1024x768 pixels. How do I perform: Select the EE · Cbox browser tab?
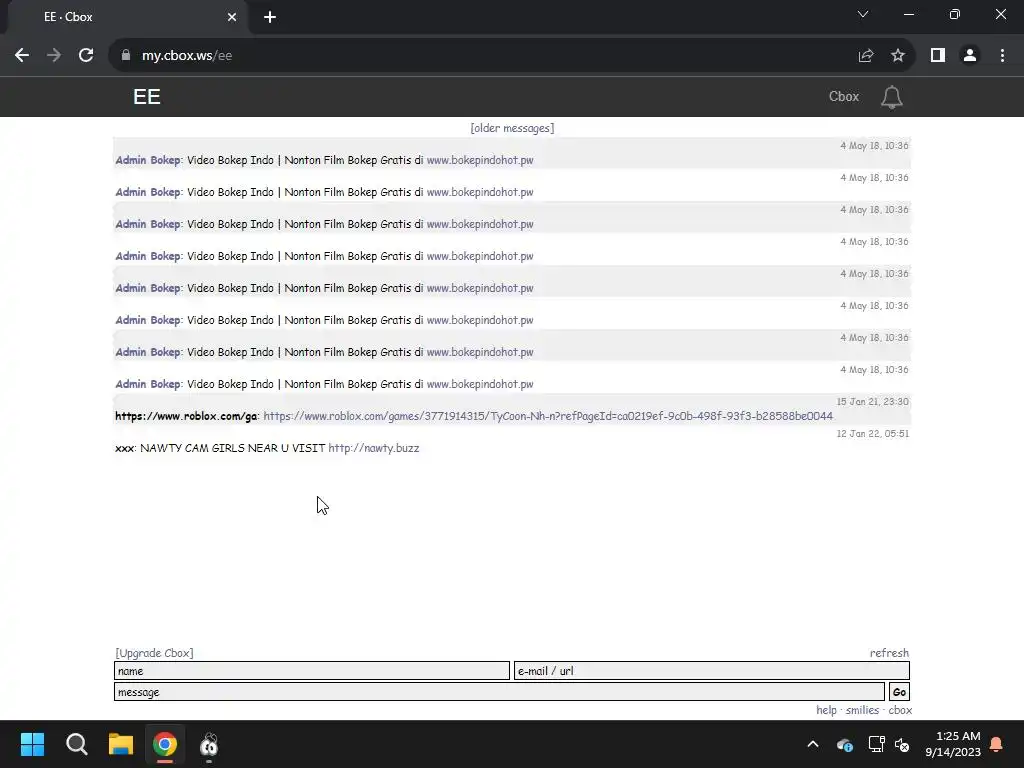tap(127, 17)
